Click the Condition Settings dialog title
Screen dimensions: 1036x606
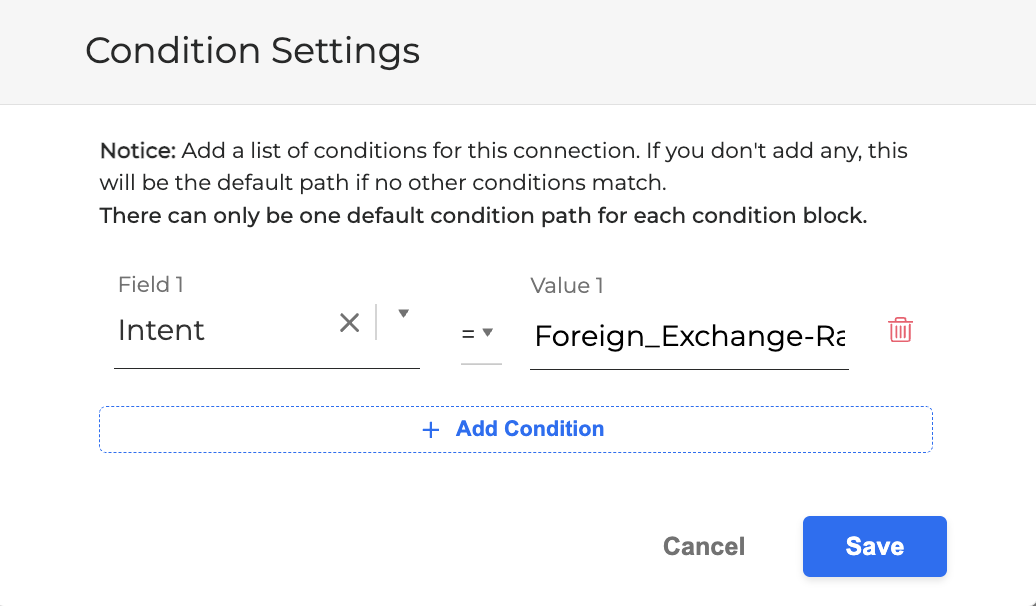[x=252, y=51]
